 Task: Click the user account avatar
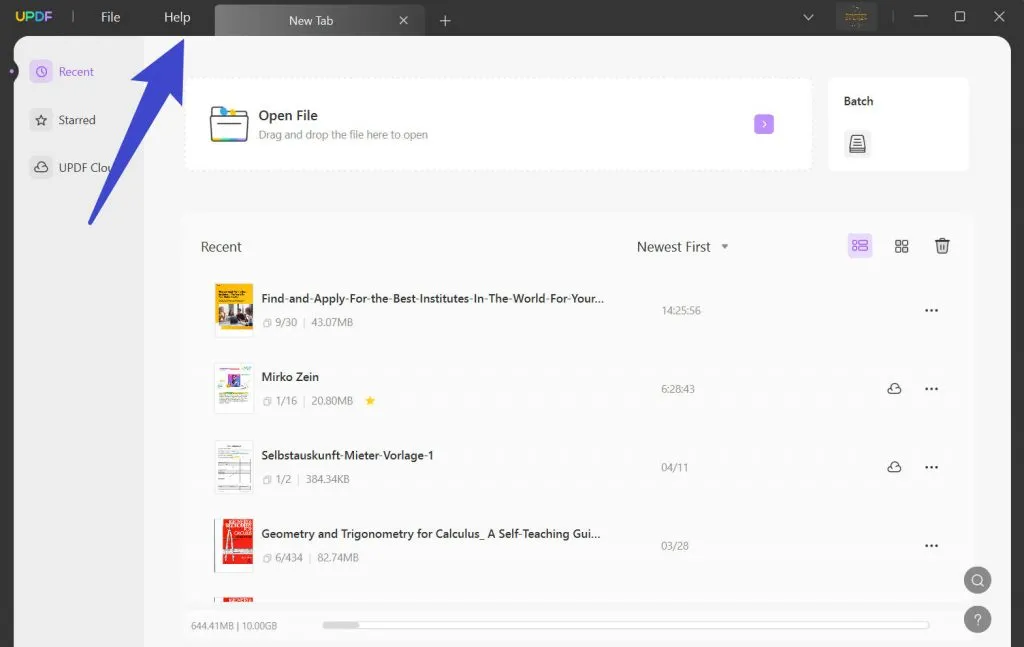856,17
